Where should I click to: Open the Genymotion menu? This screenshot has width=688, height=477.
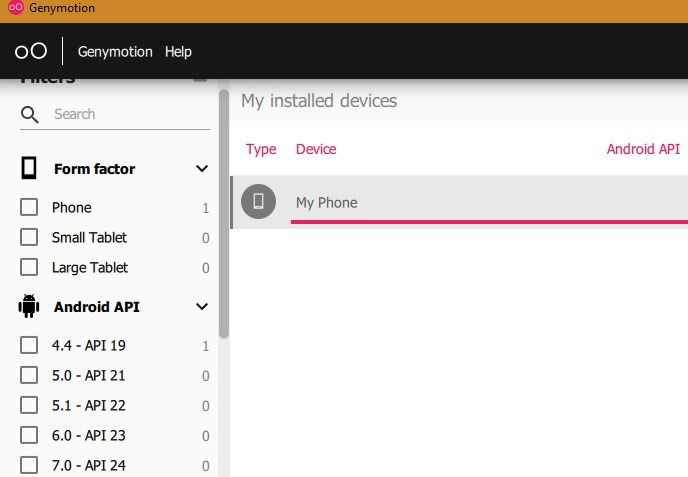115,52
